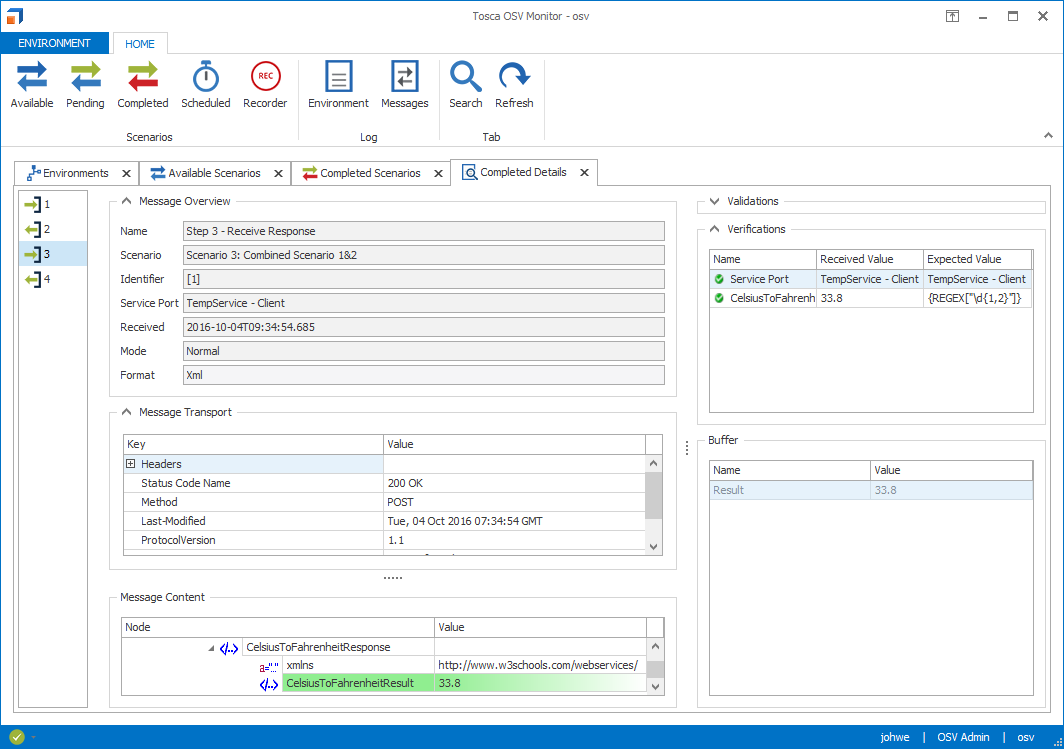Click the Service Port text field

(423, 303)
